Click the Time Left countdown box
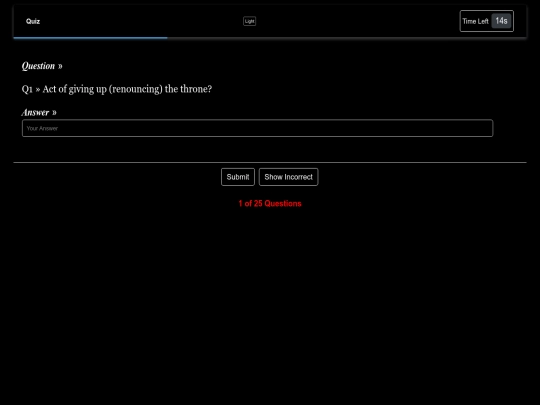The image size is (540, 405). [487, 21]
